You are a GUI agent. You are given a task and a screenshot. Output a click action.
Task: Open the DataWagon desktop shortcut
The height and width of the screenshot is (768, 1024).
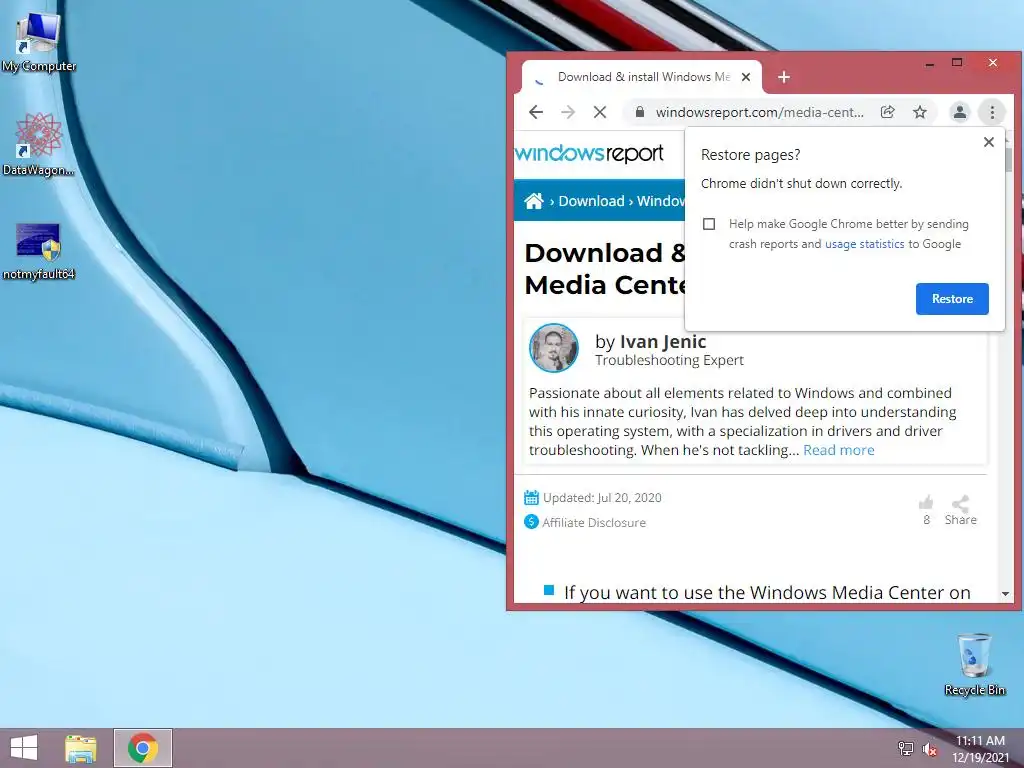click(x=39, y=144)
